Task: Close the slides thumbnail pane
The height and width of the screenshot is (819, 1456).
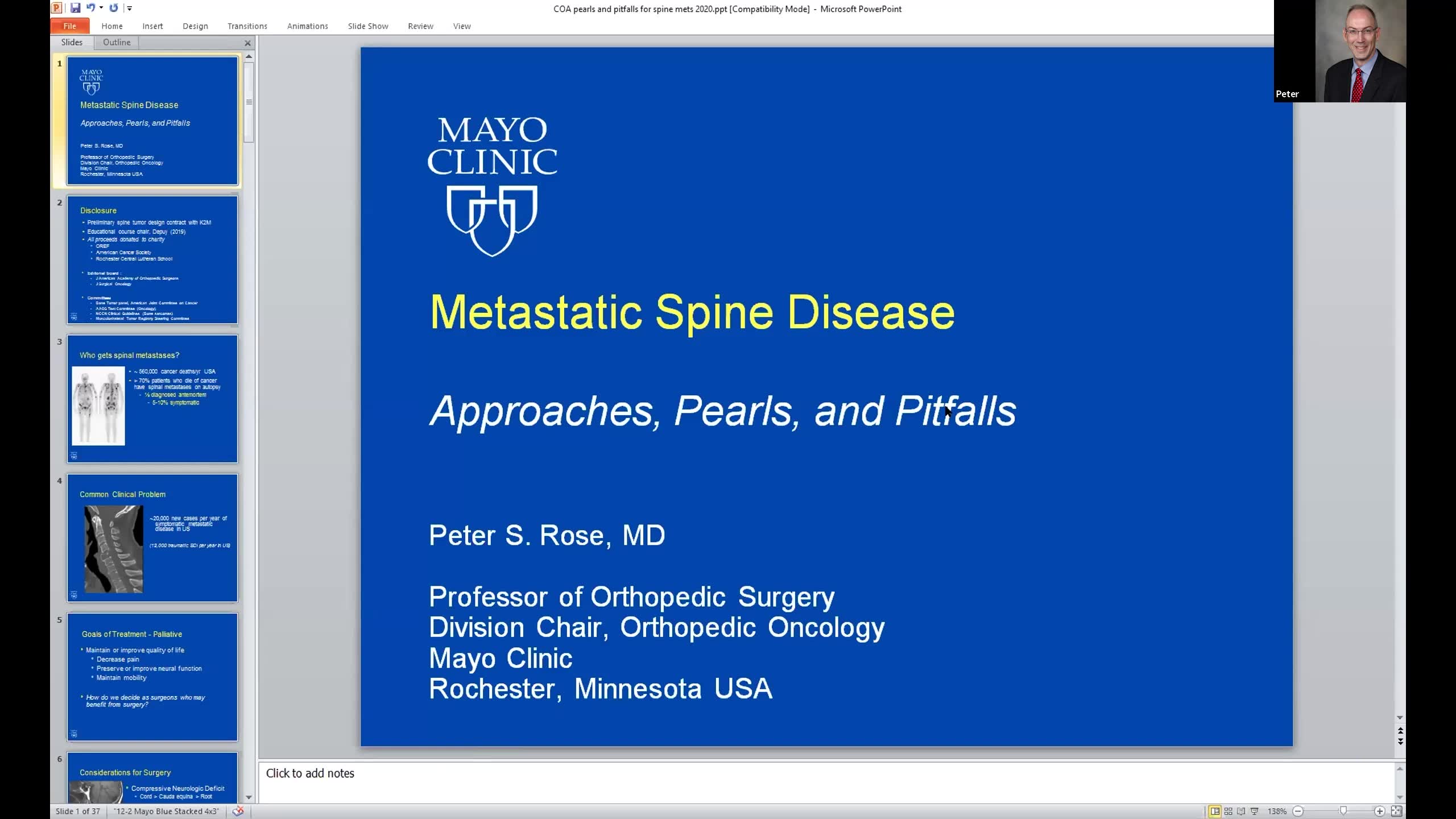Action: 247,43
